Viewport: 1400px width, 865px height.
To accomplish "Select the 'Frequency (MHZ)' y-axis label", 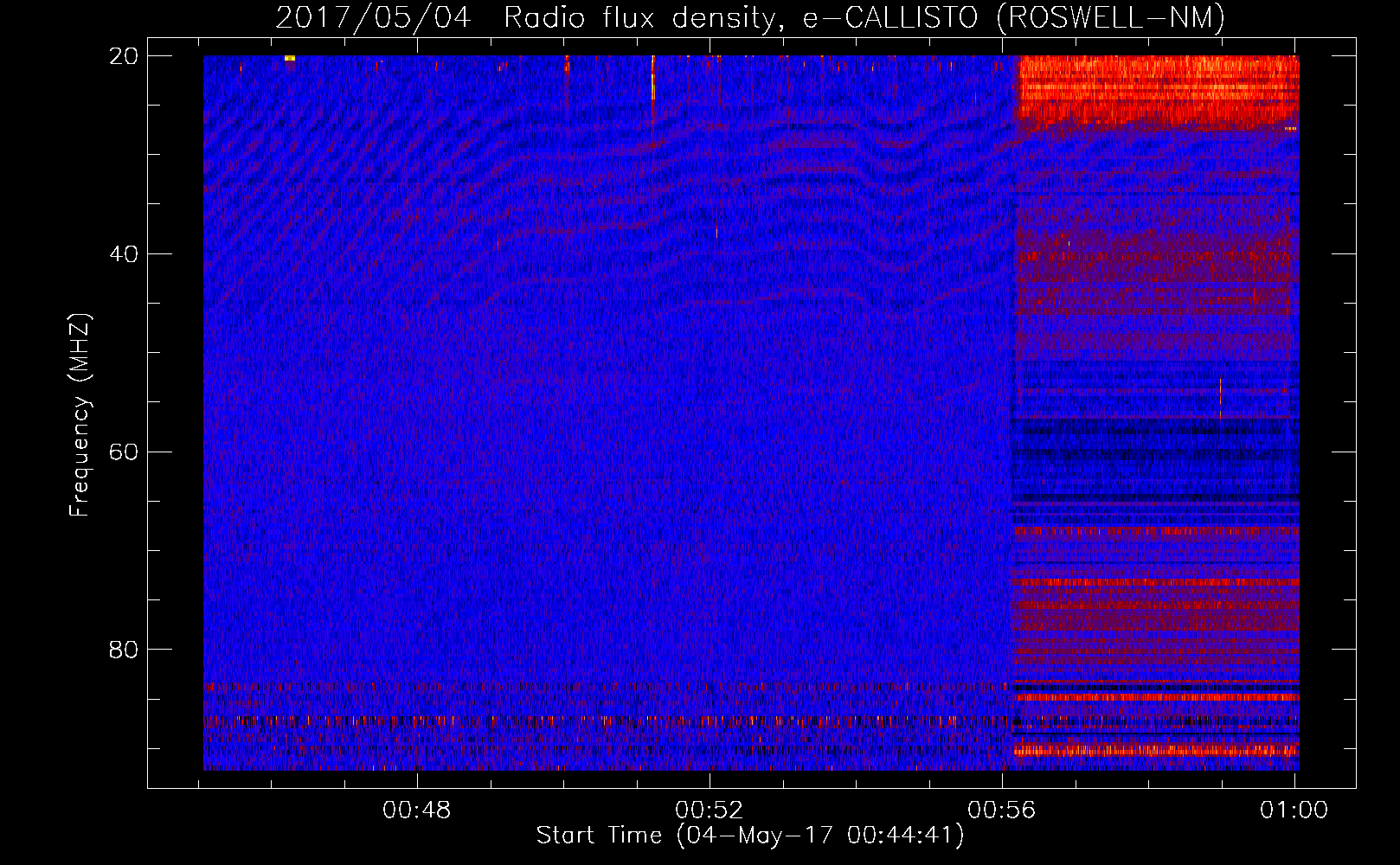I will click(x=79, y=414).
